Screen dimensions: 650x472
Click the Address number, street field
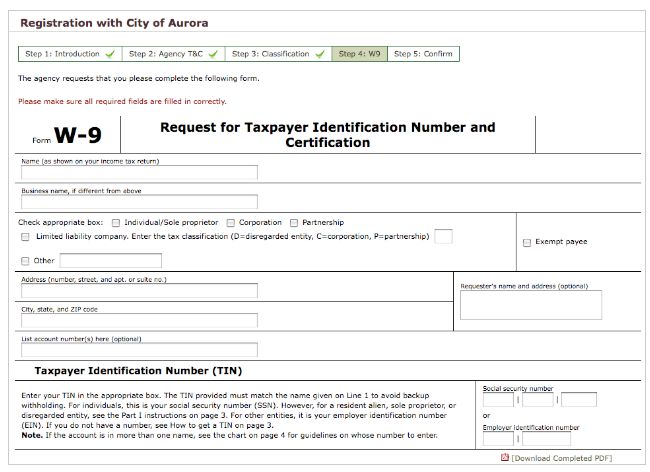point(139,291)
